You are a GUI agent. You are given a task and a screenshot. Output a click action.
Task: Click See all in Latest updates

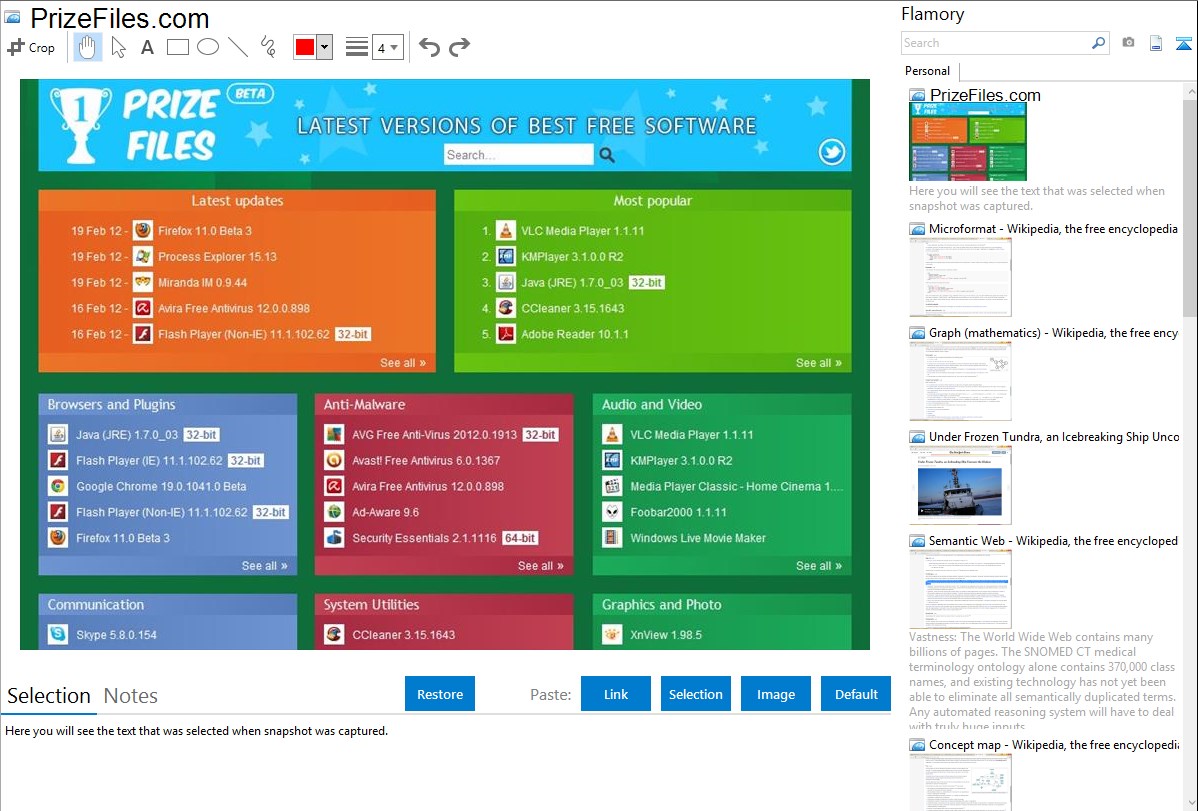[x=403, y=363]
